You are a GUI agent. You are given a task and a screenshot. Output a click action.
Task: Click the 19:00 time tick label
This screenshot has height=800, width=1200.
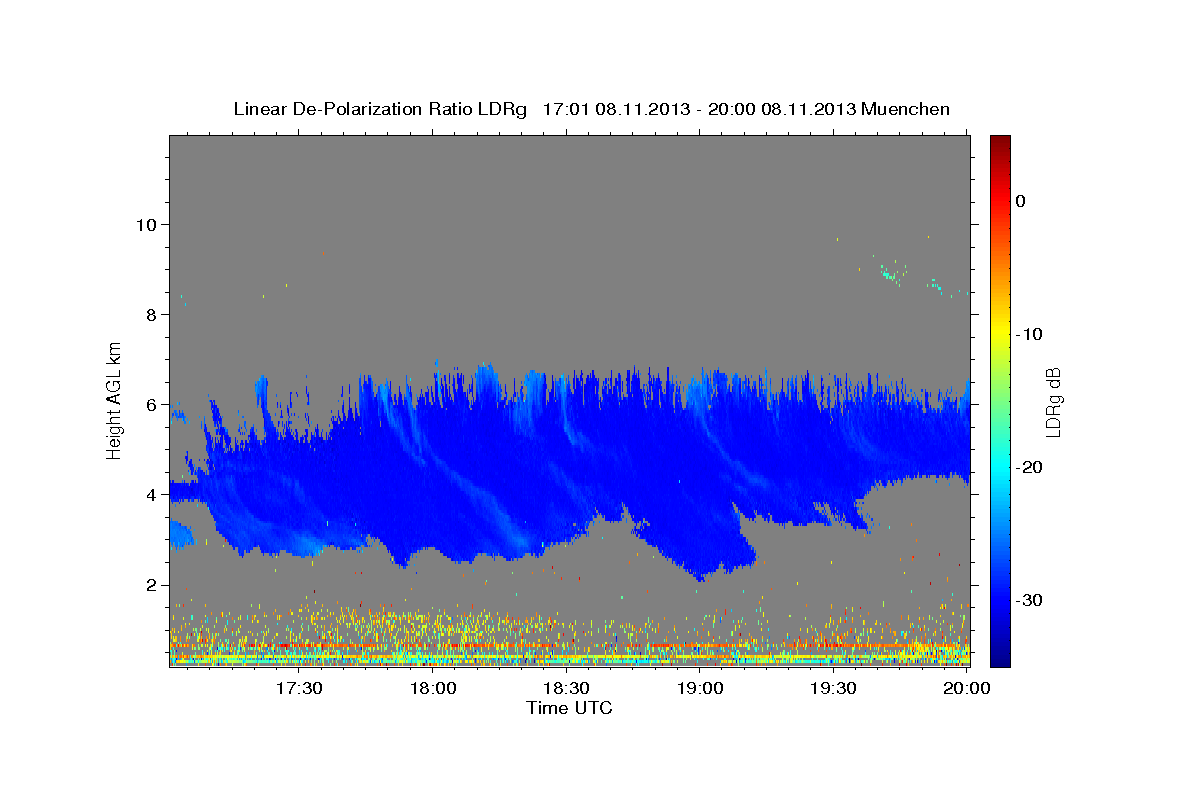point(700,688)
